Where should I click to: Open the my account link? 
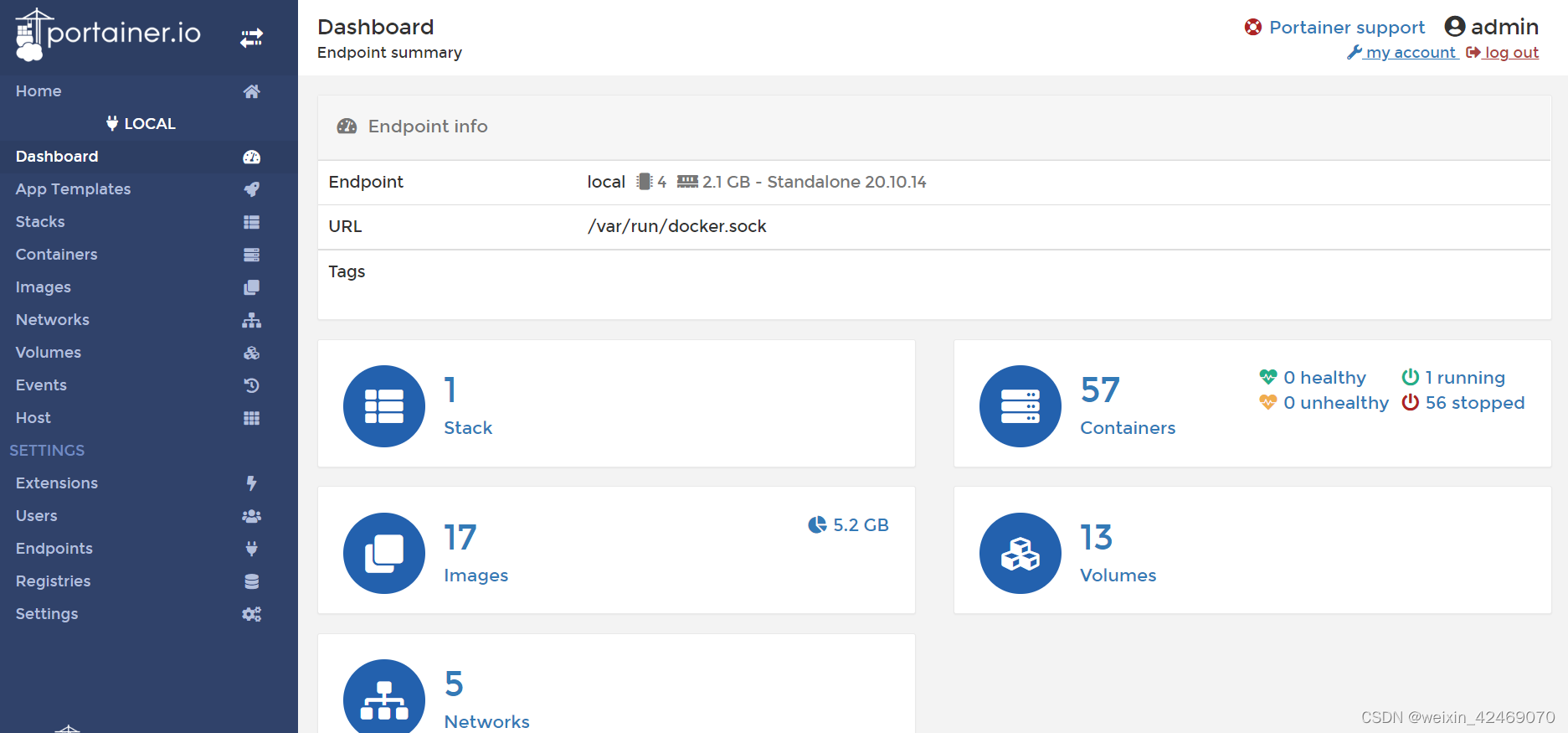(x=1402, y=52)
